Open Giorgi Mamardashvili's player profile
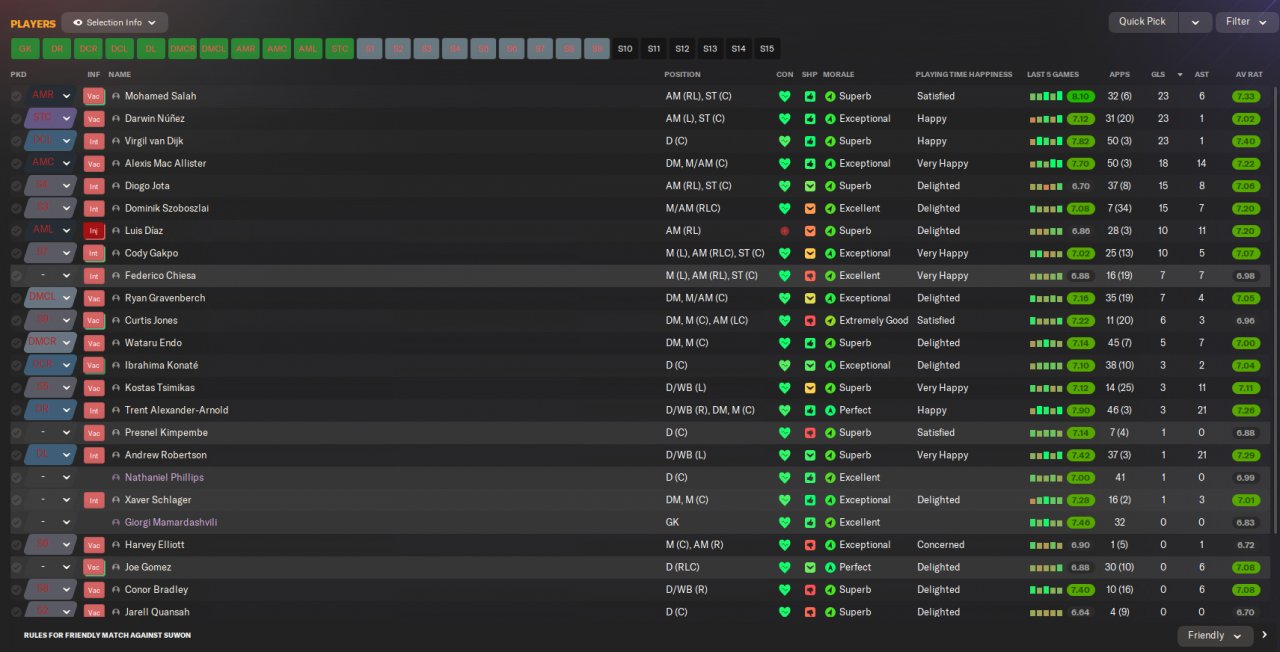Viewport: 1280px width, 652px height. [171, 522]
